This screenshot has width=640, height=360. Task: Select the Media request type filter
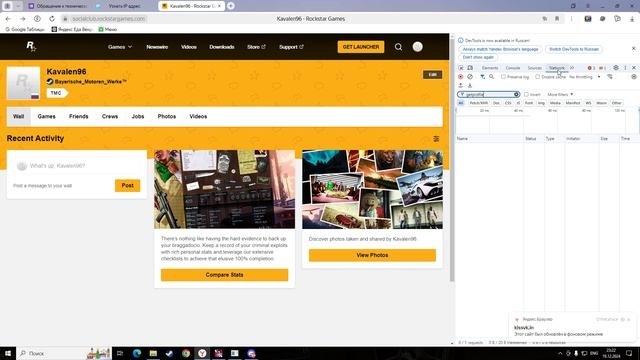point(555,103)
